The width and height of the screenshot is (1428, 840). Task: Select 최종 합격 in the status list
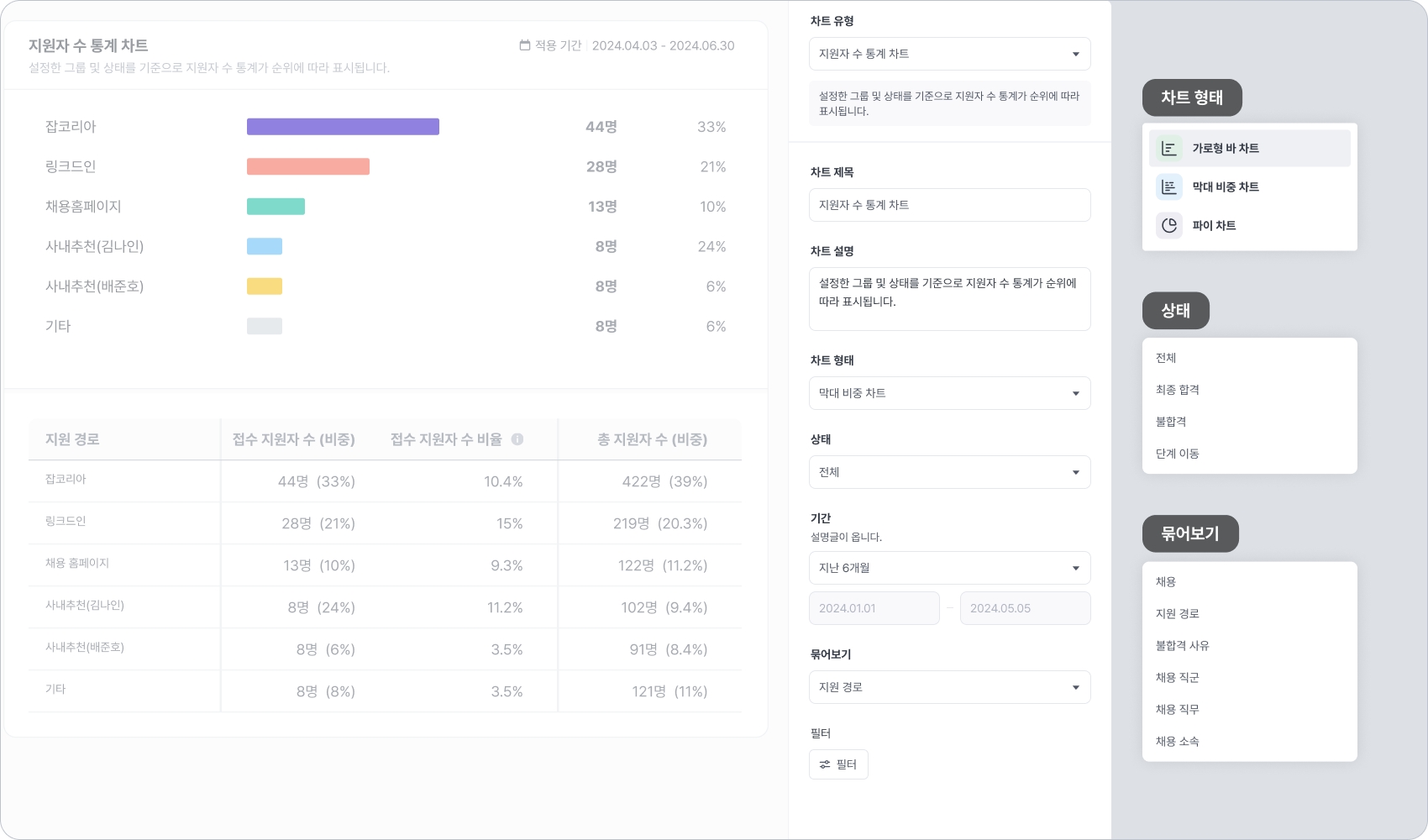pos(1178,390)
